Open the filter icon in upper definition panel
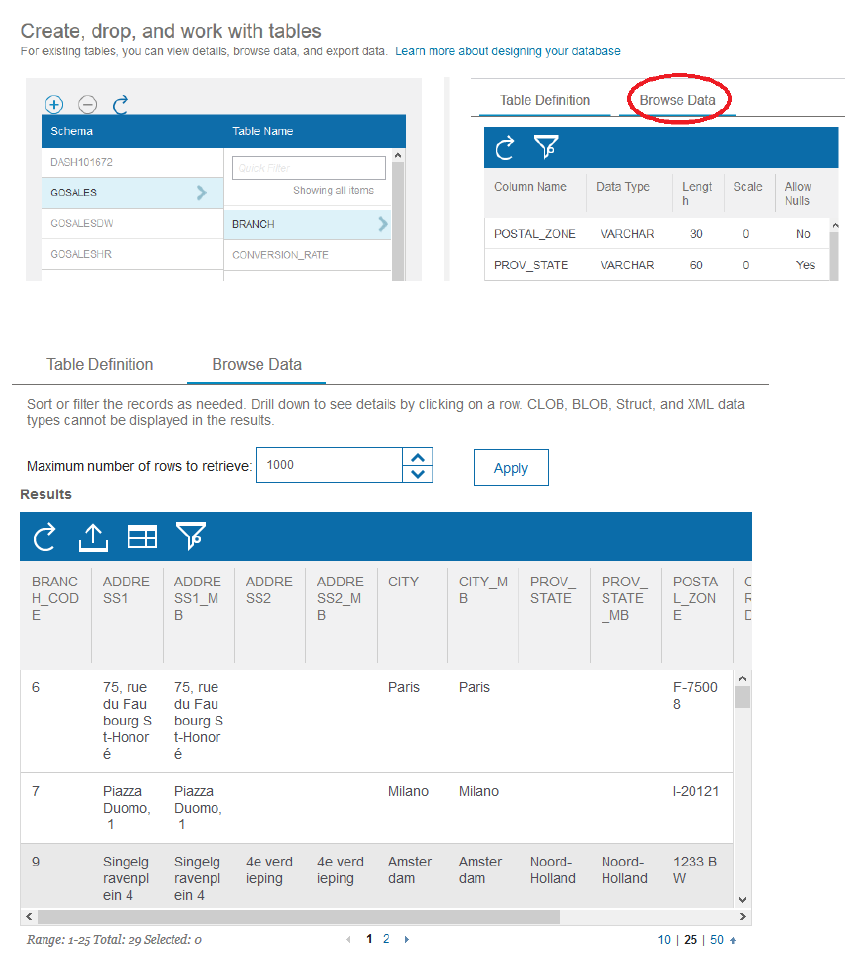The image size is (867, 960). click(x=546, y=148)
